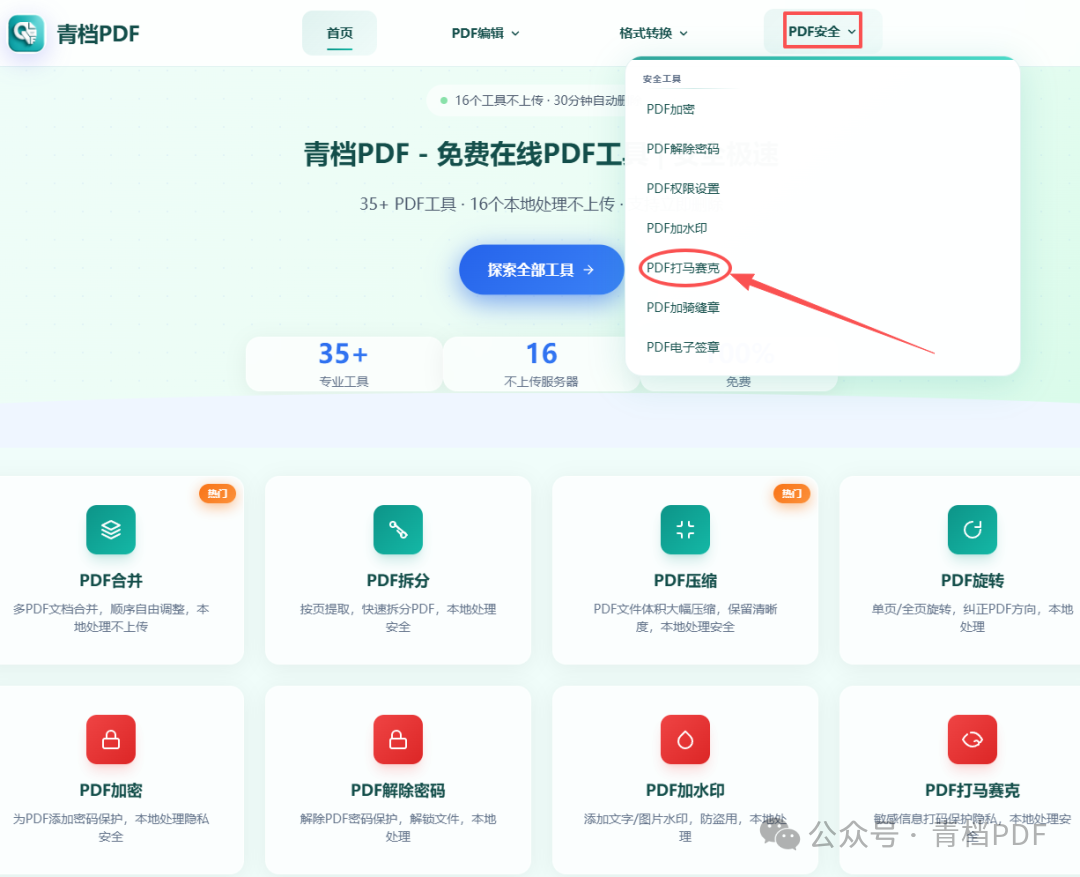Viewport: 1080px width, 877px height.
Task: Select PDF电子签章 in the dropdown
Action: pyautogui.click(x=683, y=347)
